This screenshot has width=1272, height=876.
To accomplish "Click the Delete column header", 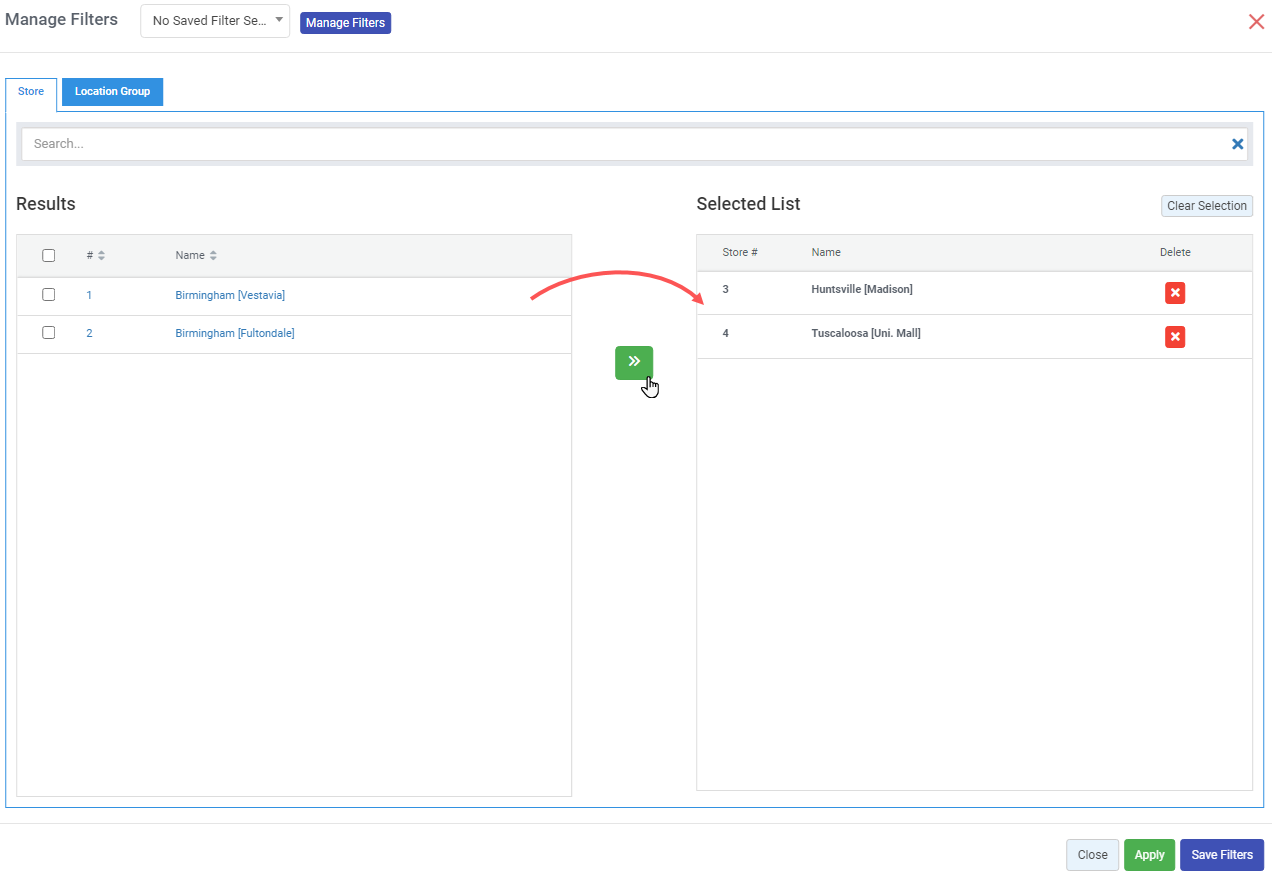I will click(1175, 252).
